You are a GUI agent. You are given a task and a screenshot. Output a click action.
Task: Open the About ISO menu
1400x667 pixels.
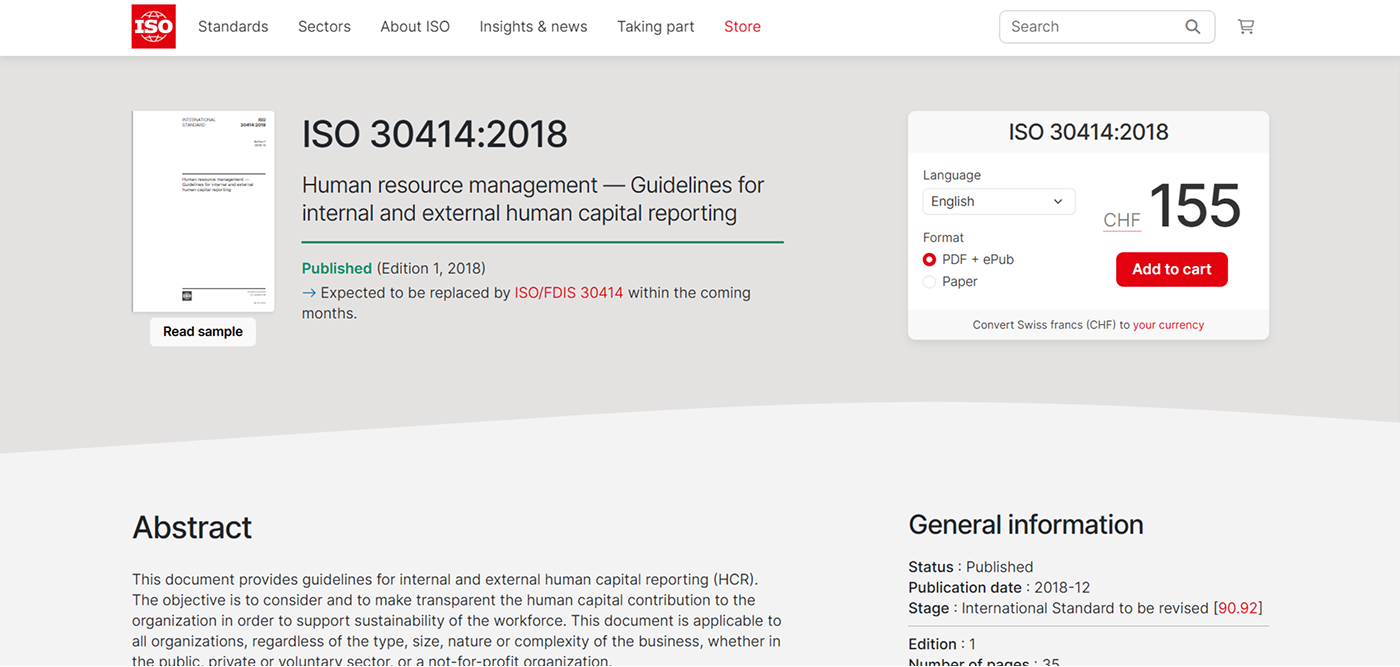(x=415, y=27)
